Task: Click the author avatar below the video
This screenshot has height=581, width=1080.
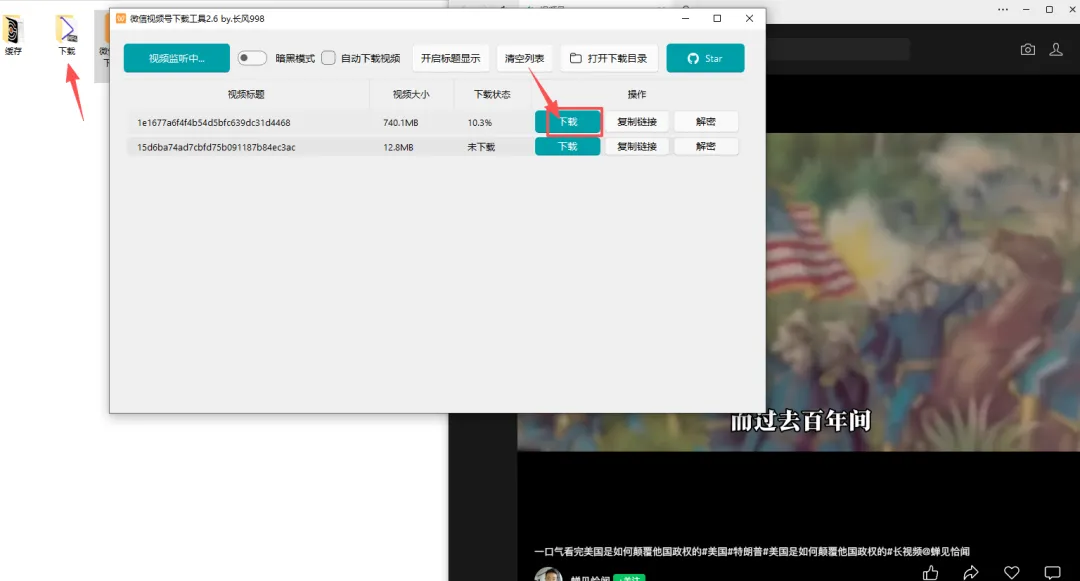Action: click(x=548, y=575)
